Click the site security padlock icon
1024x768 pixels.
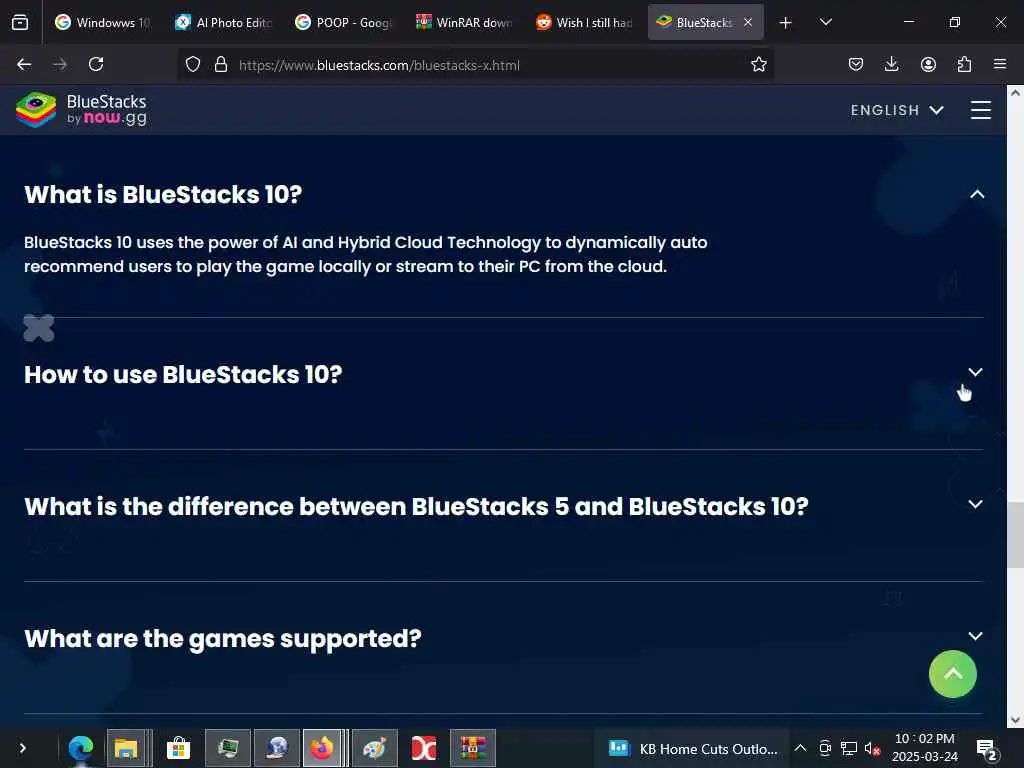point(221,64)
